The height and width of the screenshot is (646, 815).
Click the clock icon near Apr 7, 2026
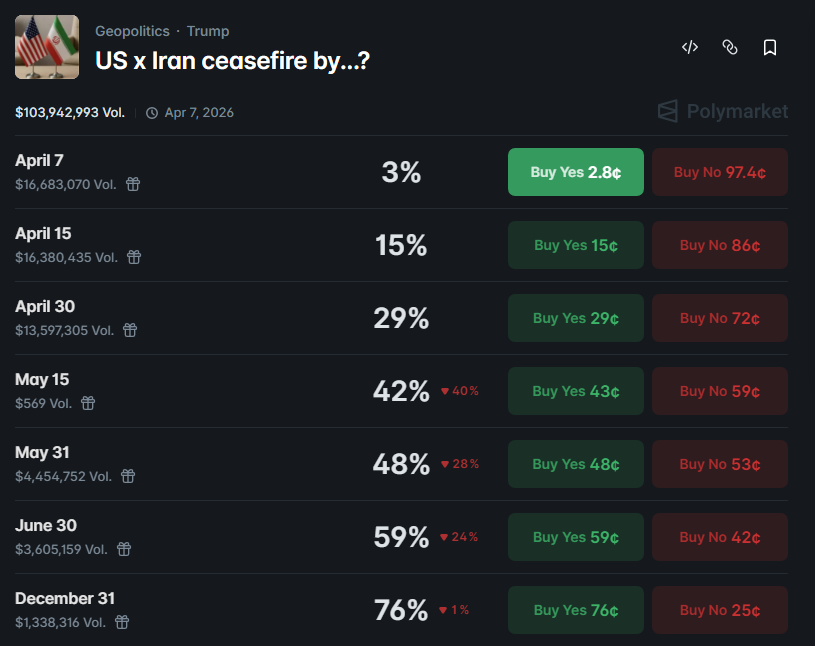click(153, 112)
